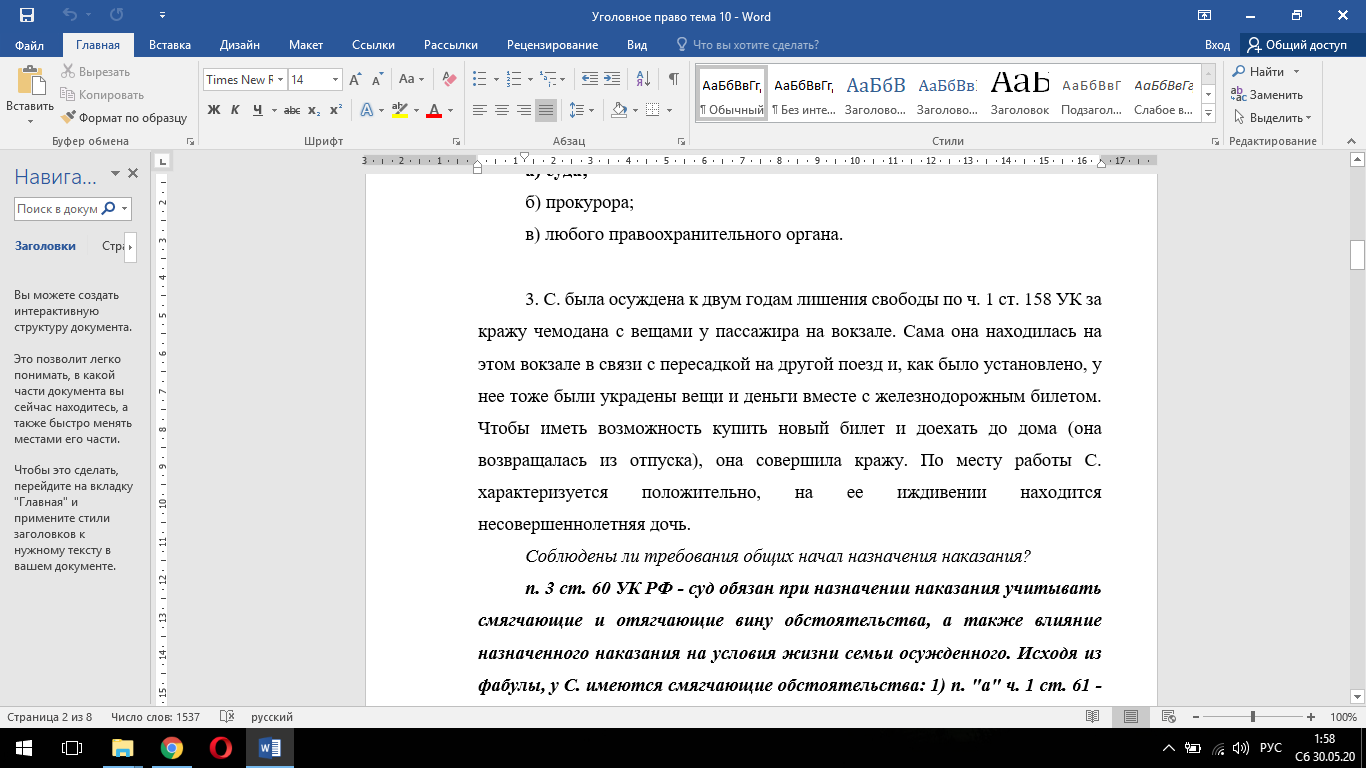The width and height of the screenshot is (1366, 768).
Task: Toggle bold (Ж) formatting
Action: pos(214,110)
